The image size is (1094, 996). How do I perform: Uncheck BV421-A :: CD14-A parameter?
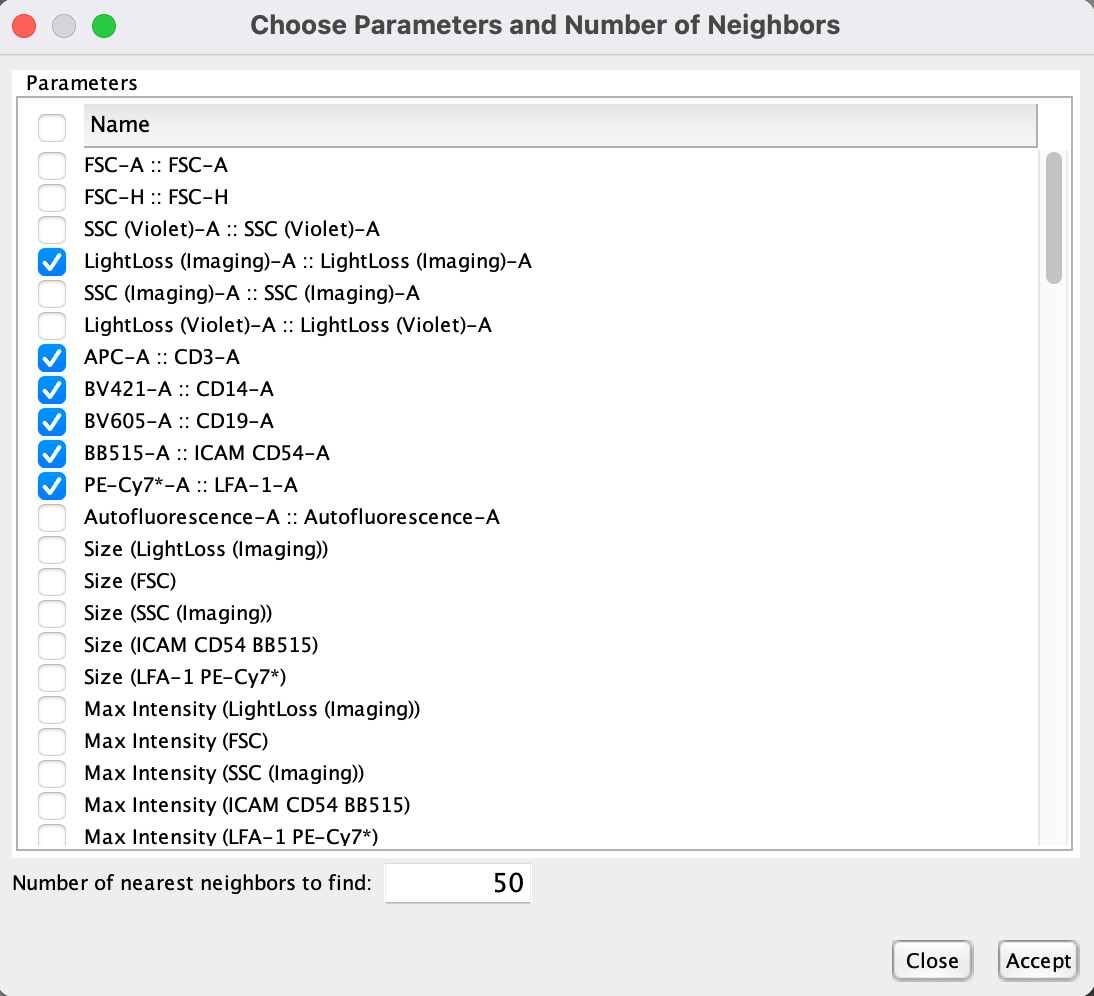(51, 389)
